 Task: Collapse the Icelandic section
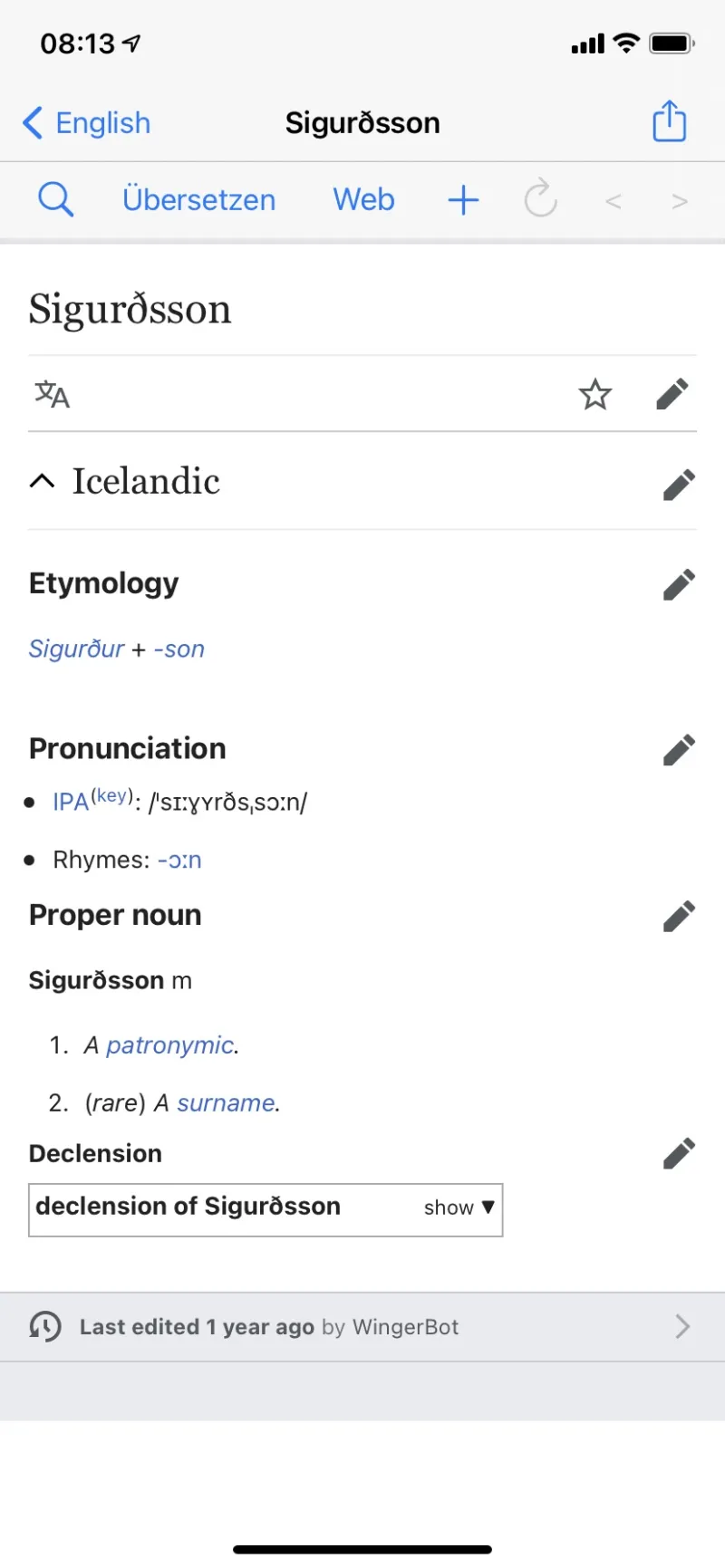43,481
